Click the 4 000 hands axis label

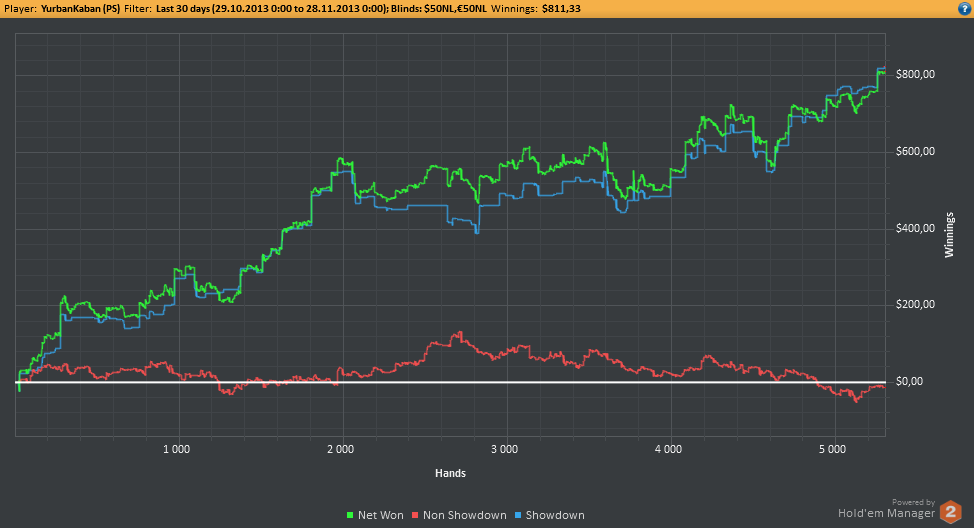click(668, 449)
